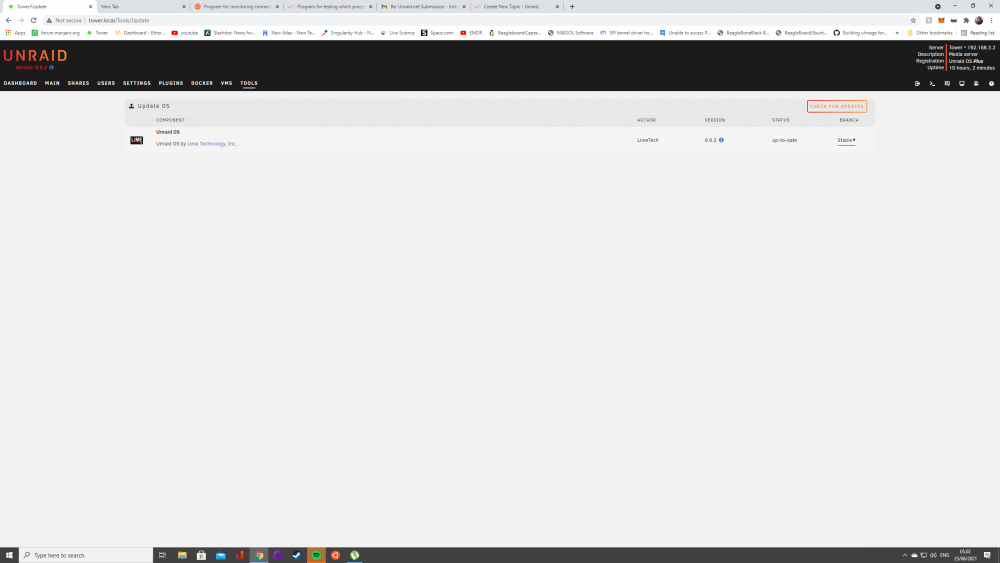Open the Space.com bookmark

(437, 33)
